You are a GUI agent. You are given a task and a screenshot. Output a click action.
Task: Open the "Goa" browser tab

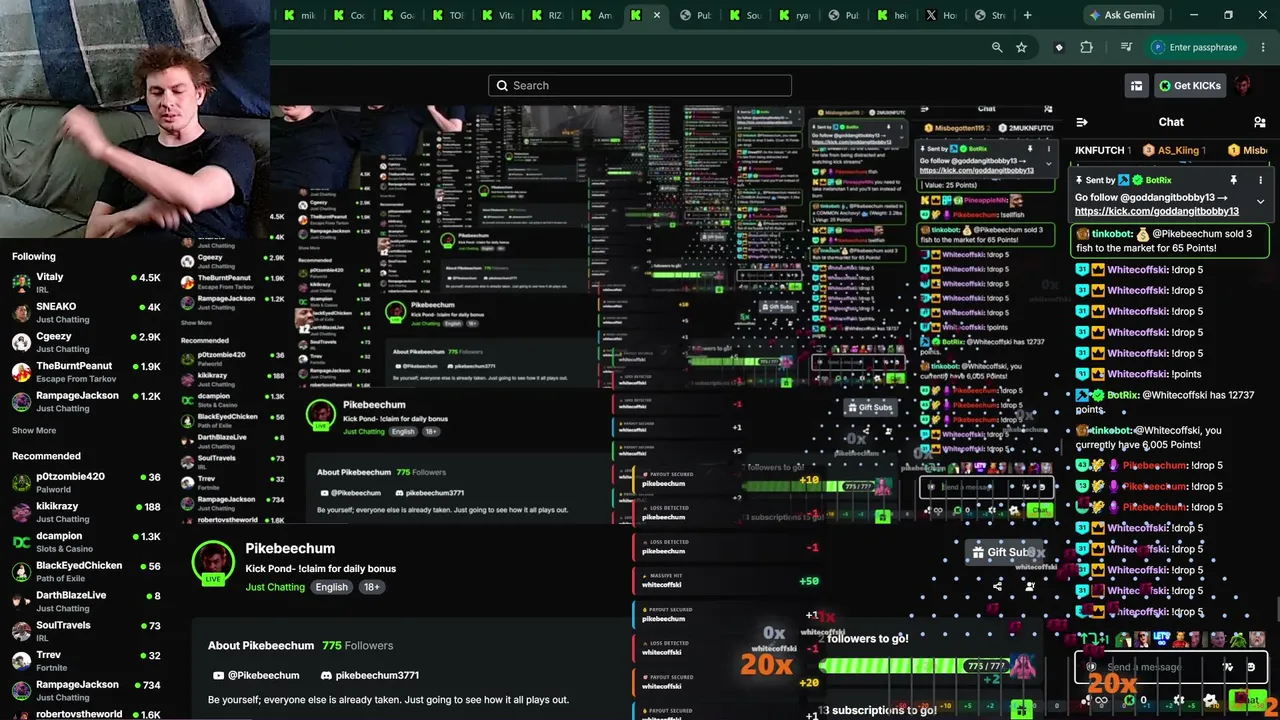pos(399,15)
